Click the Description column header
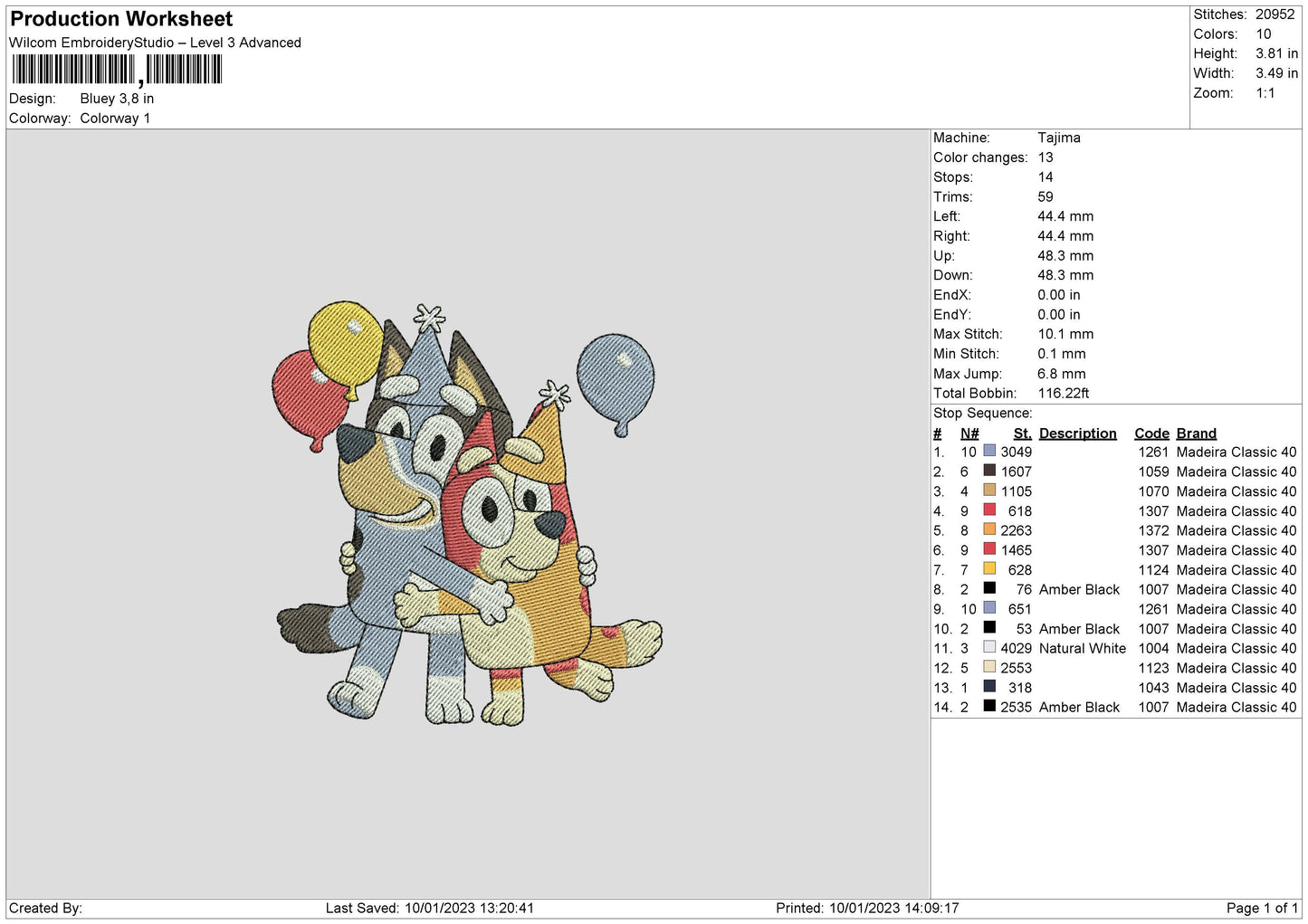1308x924 pixels. pos(1077,433)
